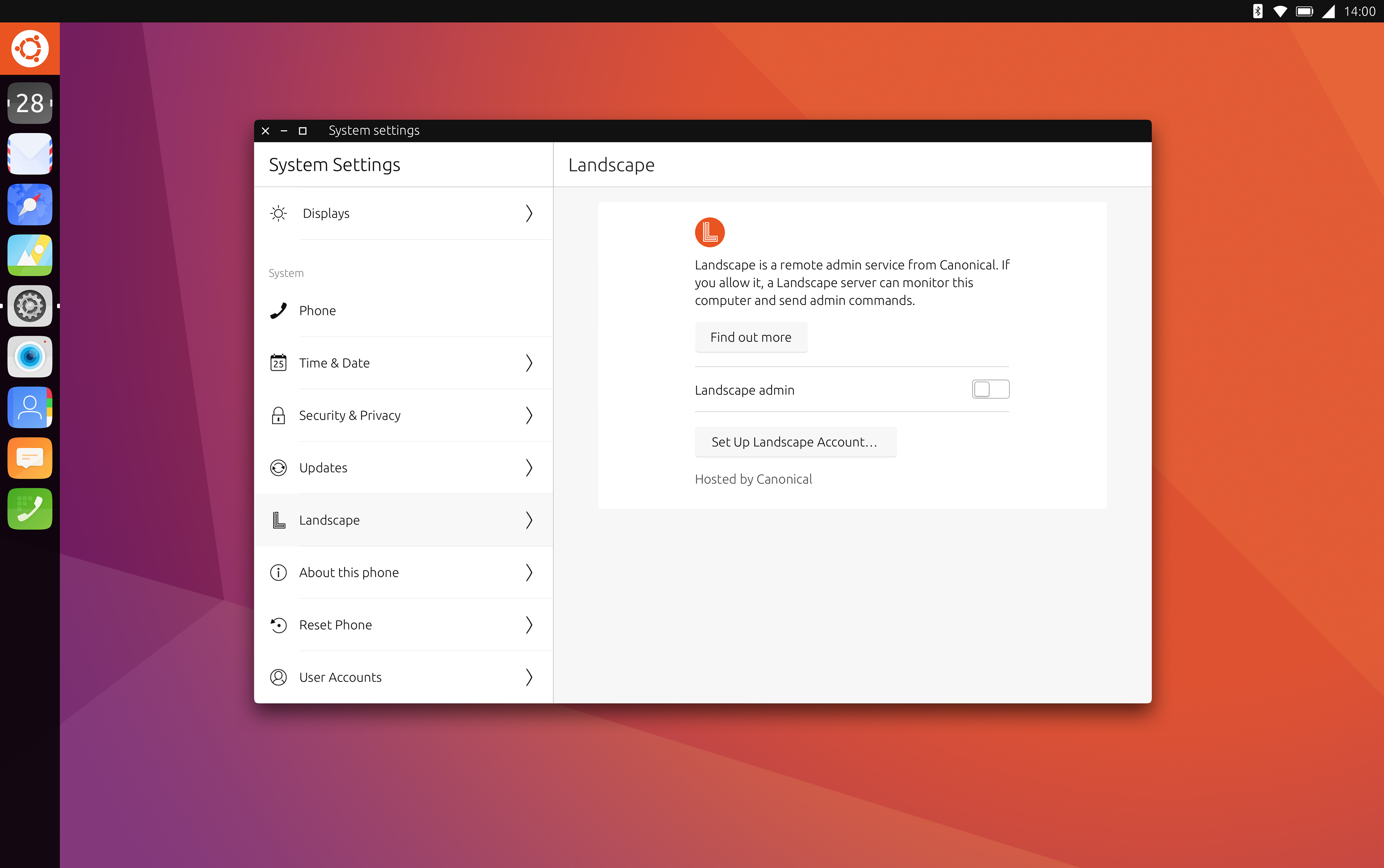Image resolution: width=1384 pixels, height=868 pixels.
Task: Click the cellular signal indicator
Action: click(1328, 12)
